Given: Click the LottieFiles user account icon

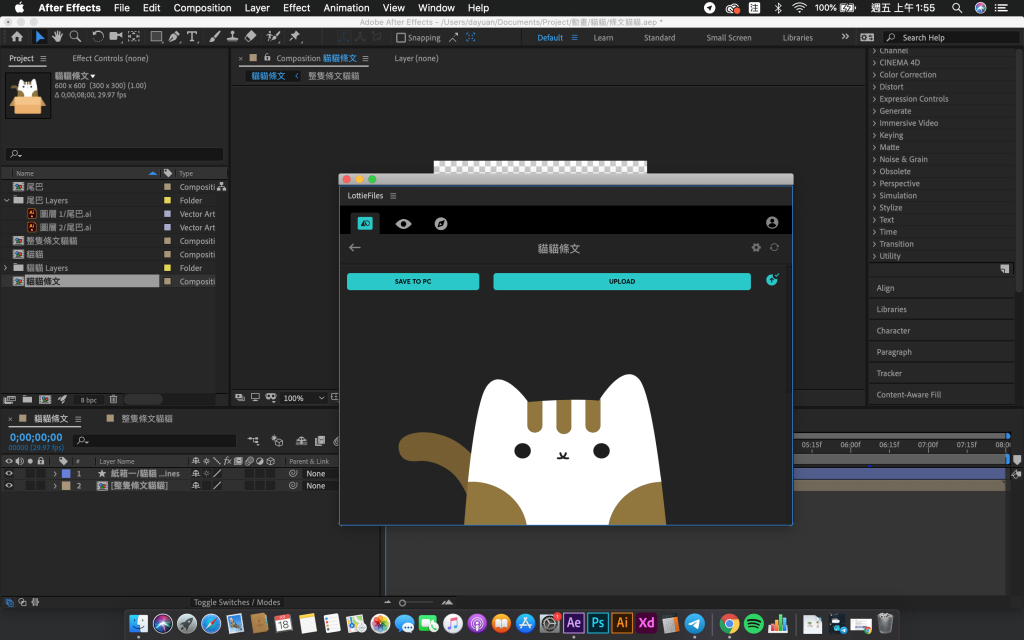Looking at the screenshot, I should coord(772,223).
